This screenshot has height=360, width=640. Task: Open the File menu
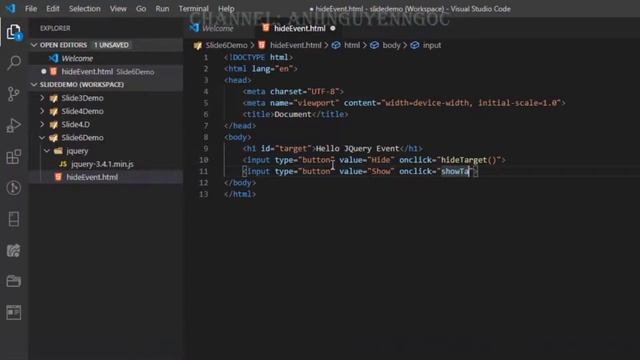click(31, 9)
